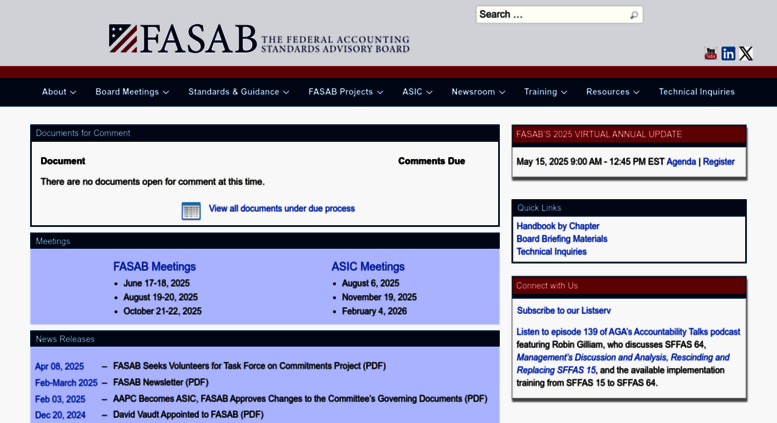Click November 19, 2025 ASIC meeting date
Image resolution: width=777 pixels, height=423 pixels.
pos(379,297)
